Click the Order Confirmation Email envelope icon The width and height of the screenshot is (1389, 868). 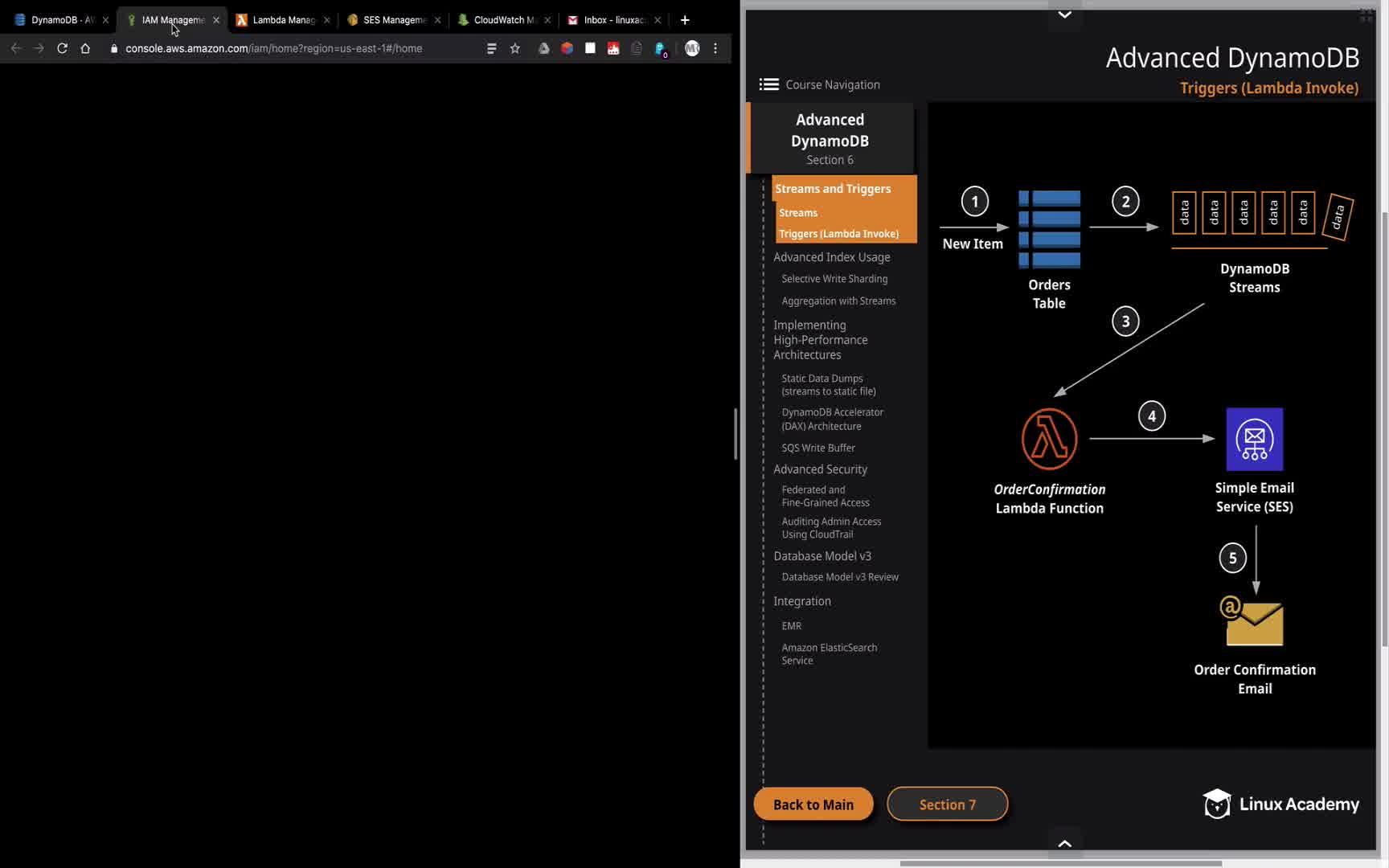[x=1252, y=620]
